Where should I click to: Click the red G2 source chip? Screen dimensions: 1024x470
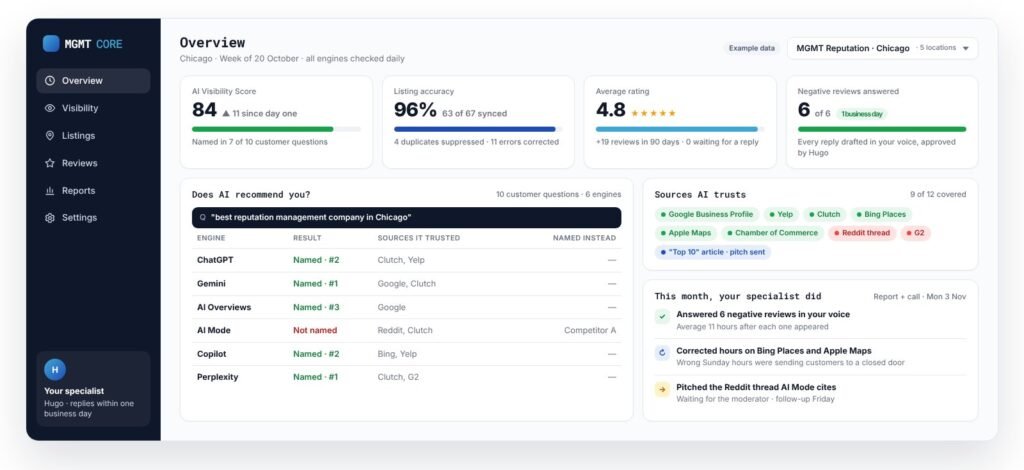pos(915,233)
